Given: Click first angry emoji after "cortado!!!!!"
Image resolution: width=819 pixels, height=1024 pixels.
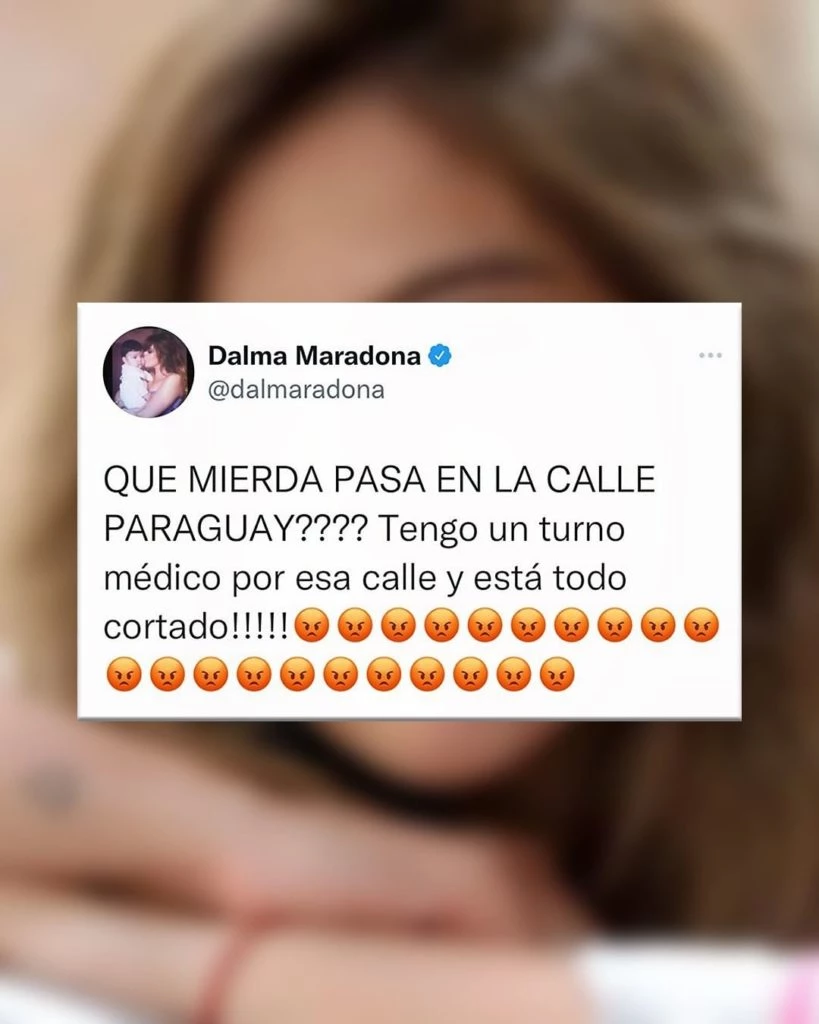Looking at the screenshot, I should tap(312, 626).
